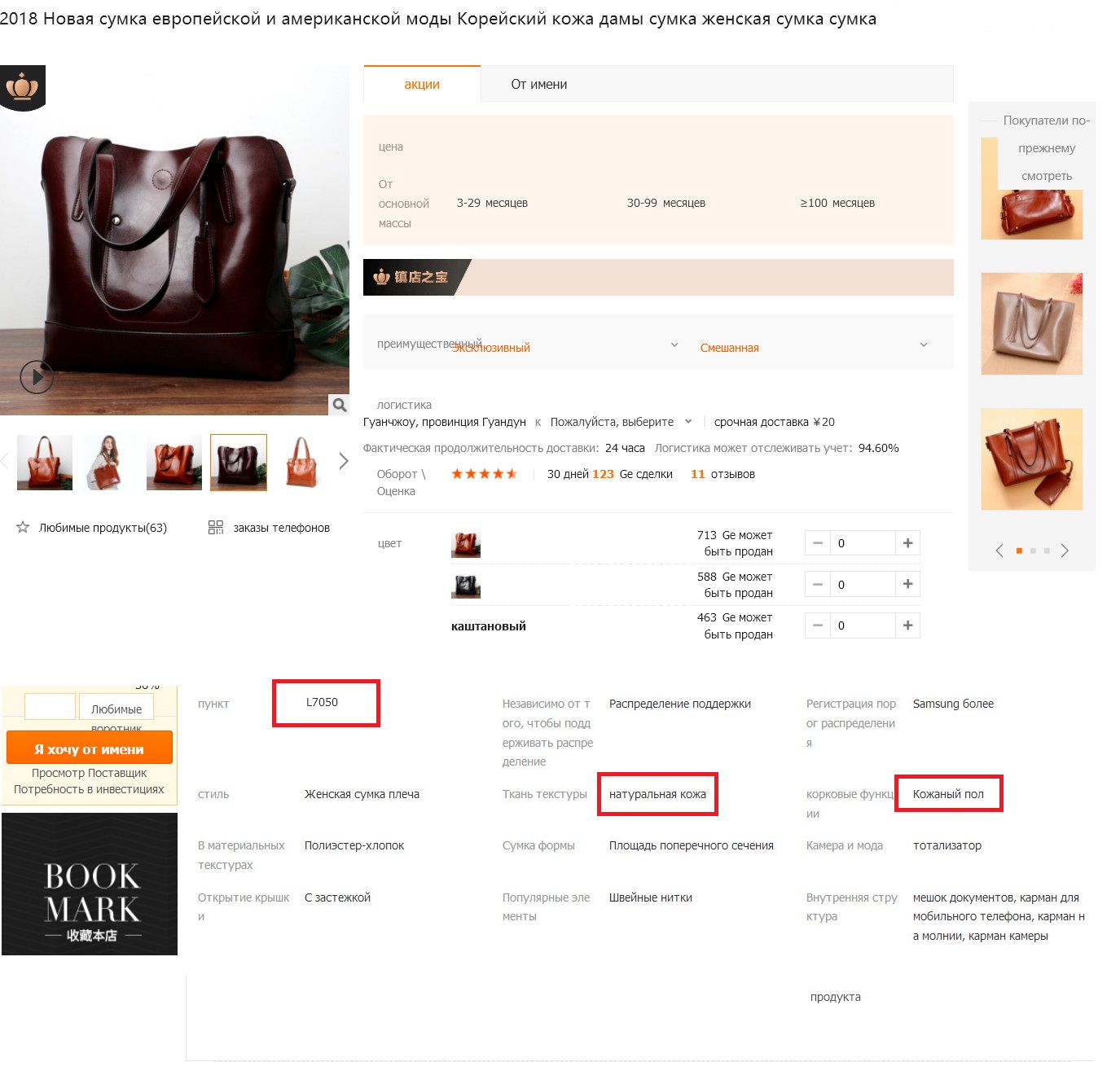Show next product thumbnails with right arrow

click(x=343, y=462)
